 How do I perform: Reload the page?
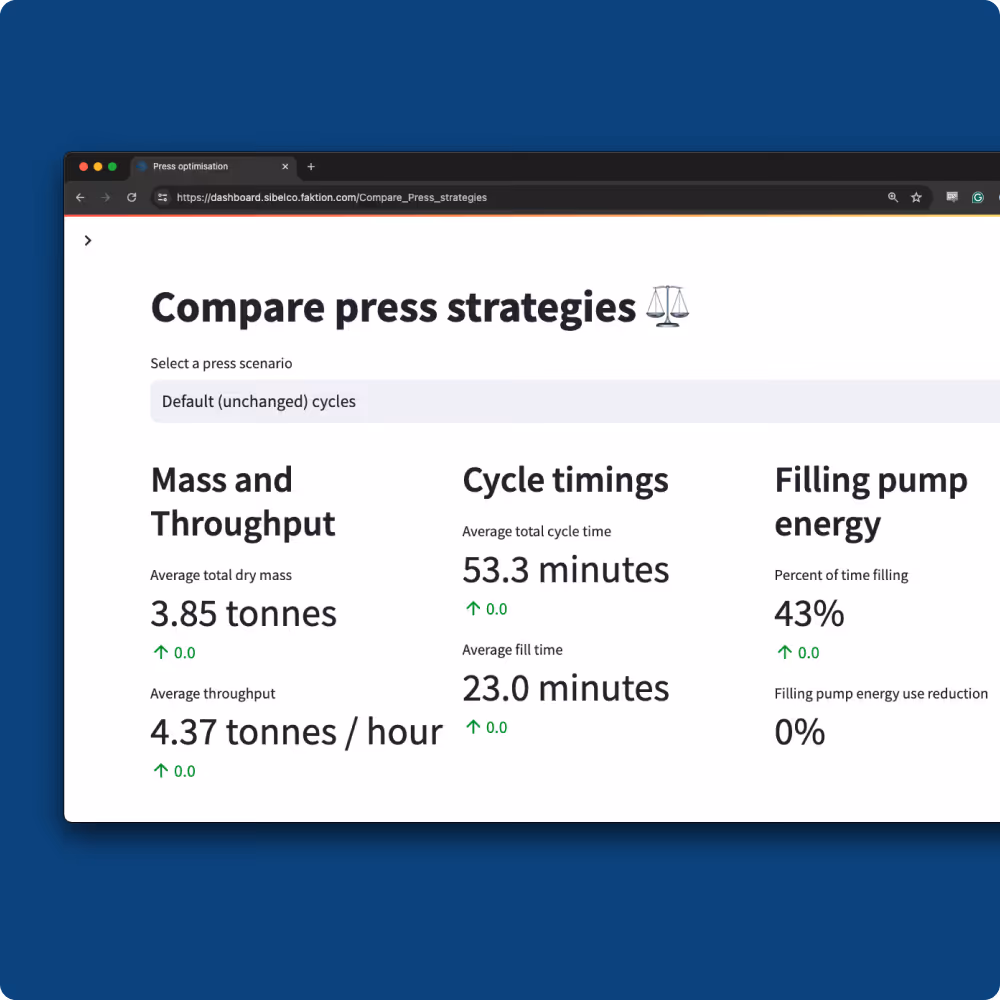click(131, 198)
